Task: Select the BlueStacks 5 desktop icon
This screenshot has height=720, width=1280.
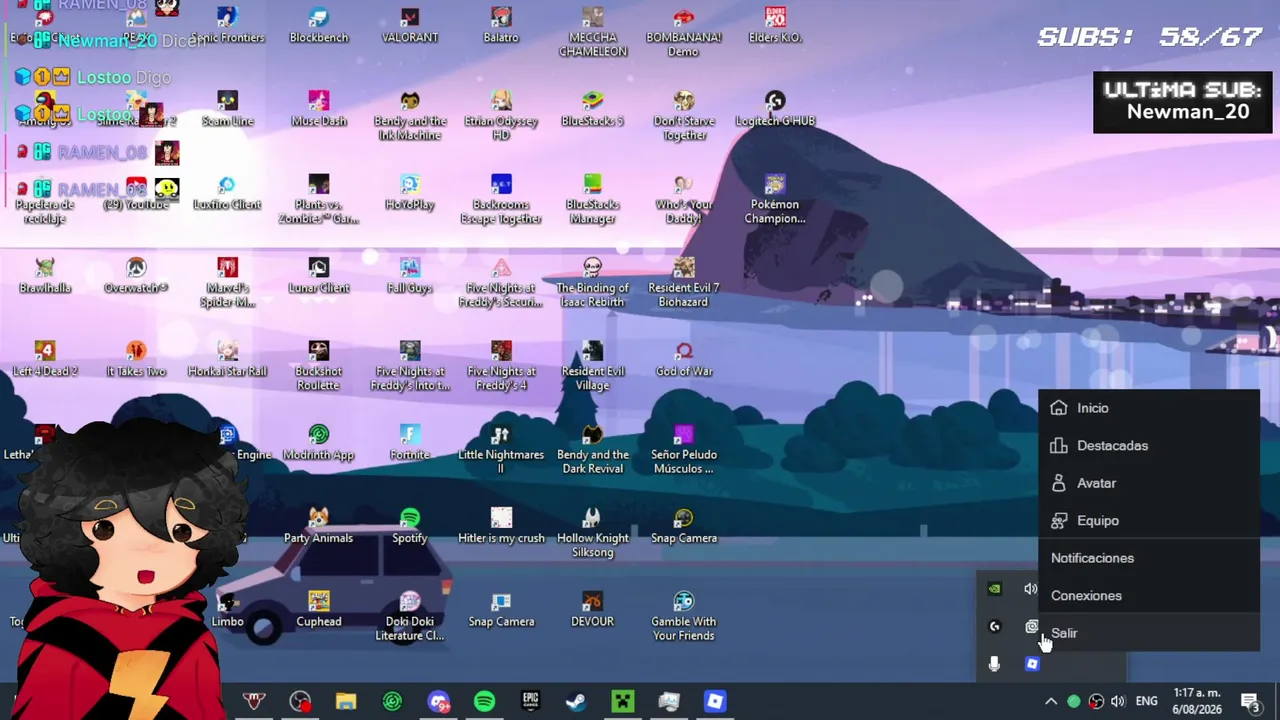Action: pyautogui.click(x=592, y=109)
